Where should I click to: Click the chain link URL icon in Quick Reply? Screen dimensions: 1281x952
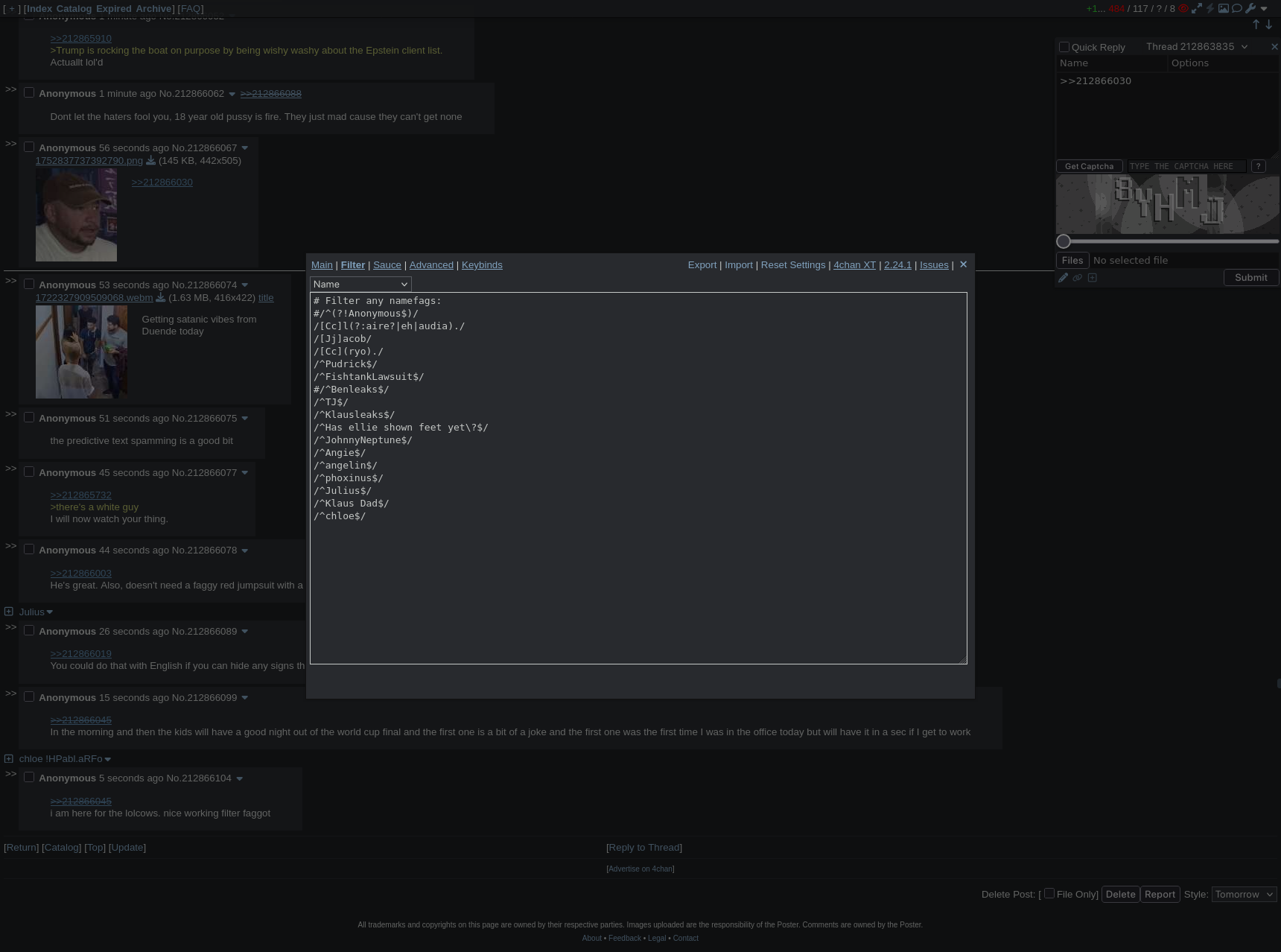(x=1078, y=278)
